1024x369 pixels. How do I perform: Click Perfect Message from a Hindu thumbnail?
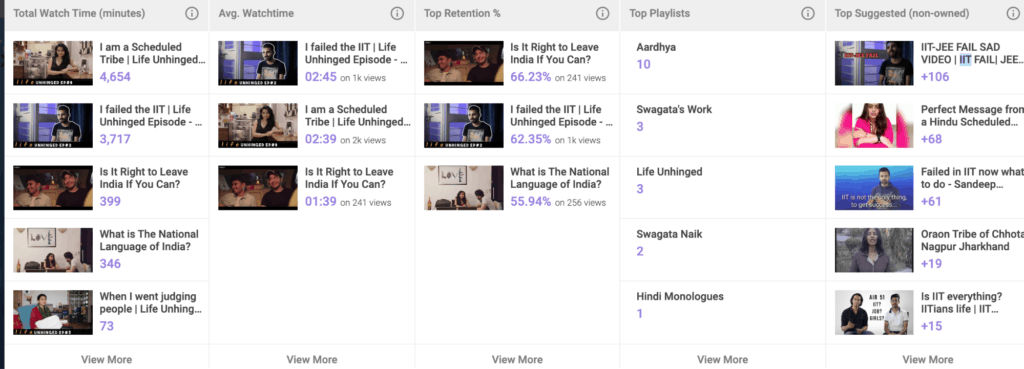874,125
